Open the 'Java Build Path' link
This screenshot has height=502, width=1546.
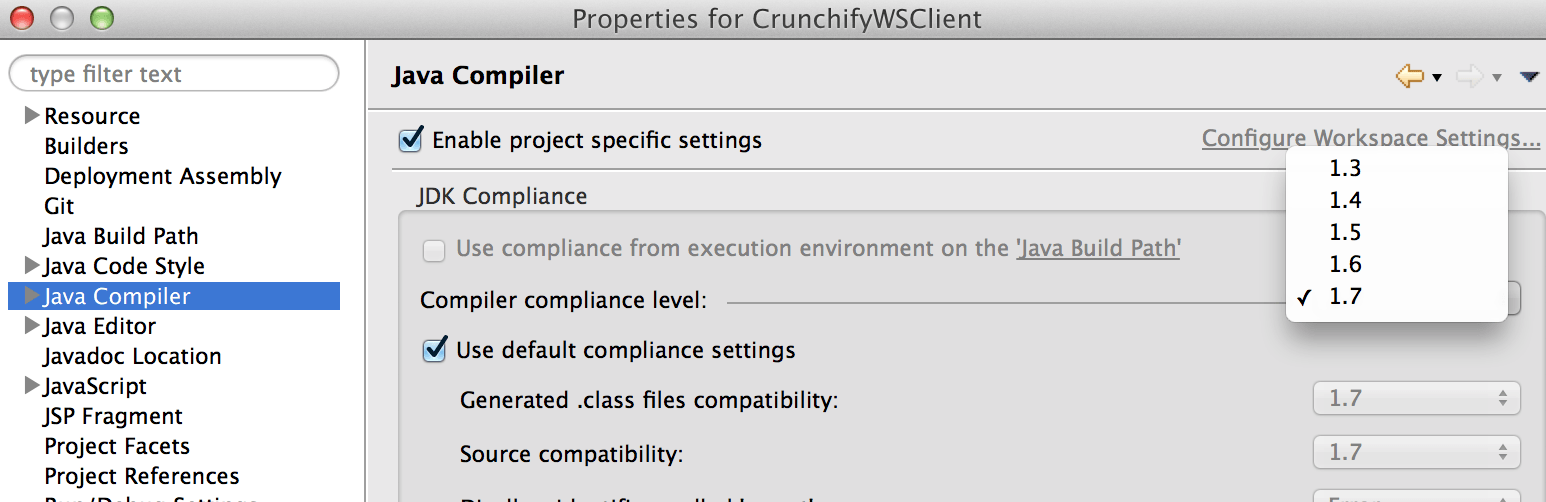(x=1098, y=248)
